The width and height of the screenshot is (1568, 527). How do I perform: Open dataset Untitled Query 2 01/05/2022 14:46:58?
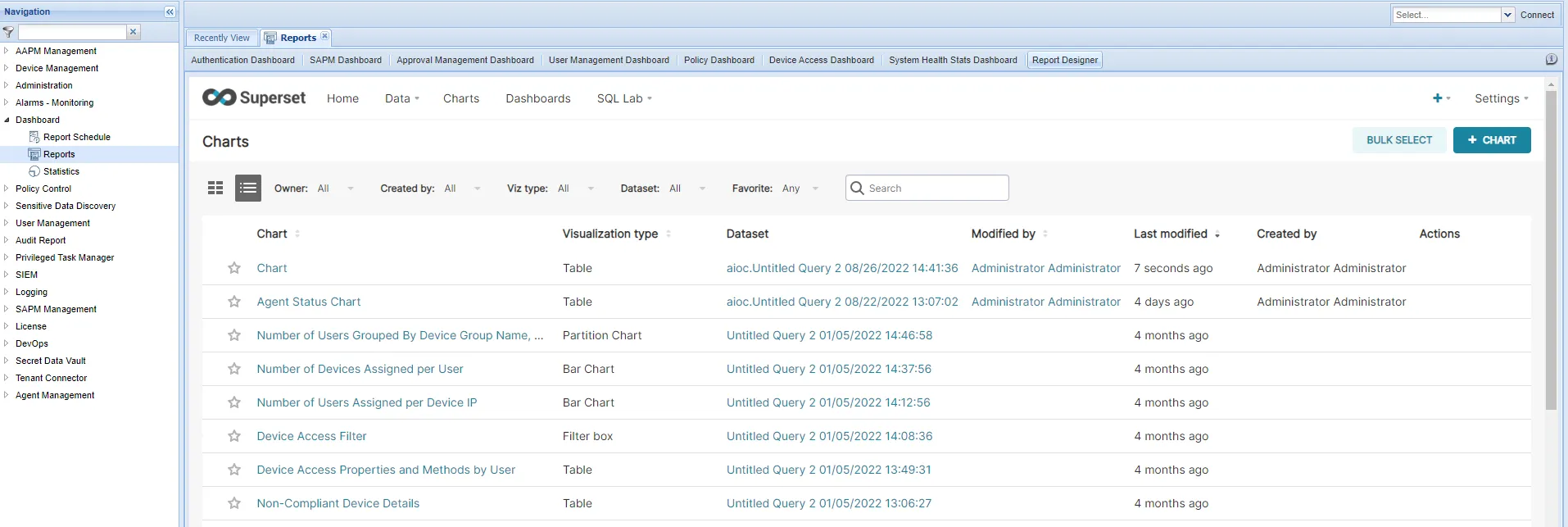click(x=829, y=335)
